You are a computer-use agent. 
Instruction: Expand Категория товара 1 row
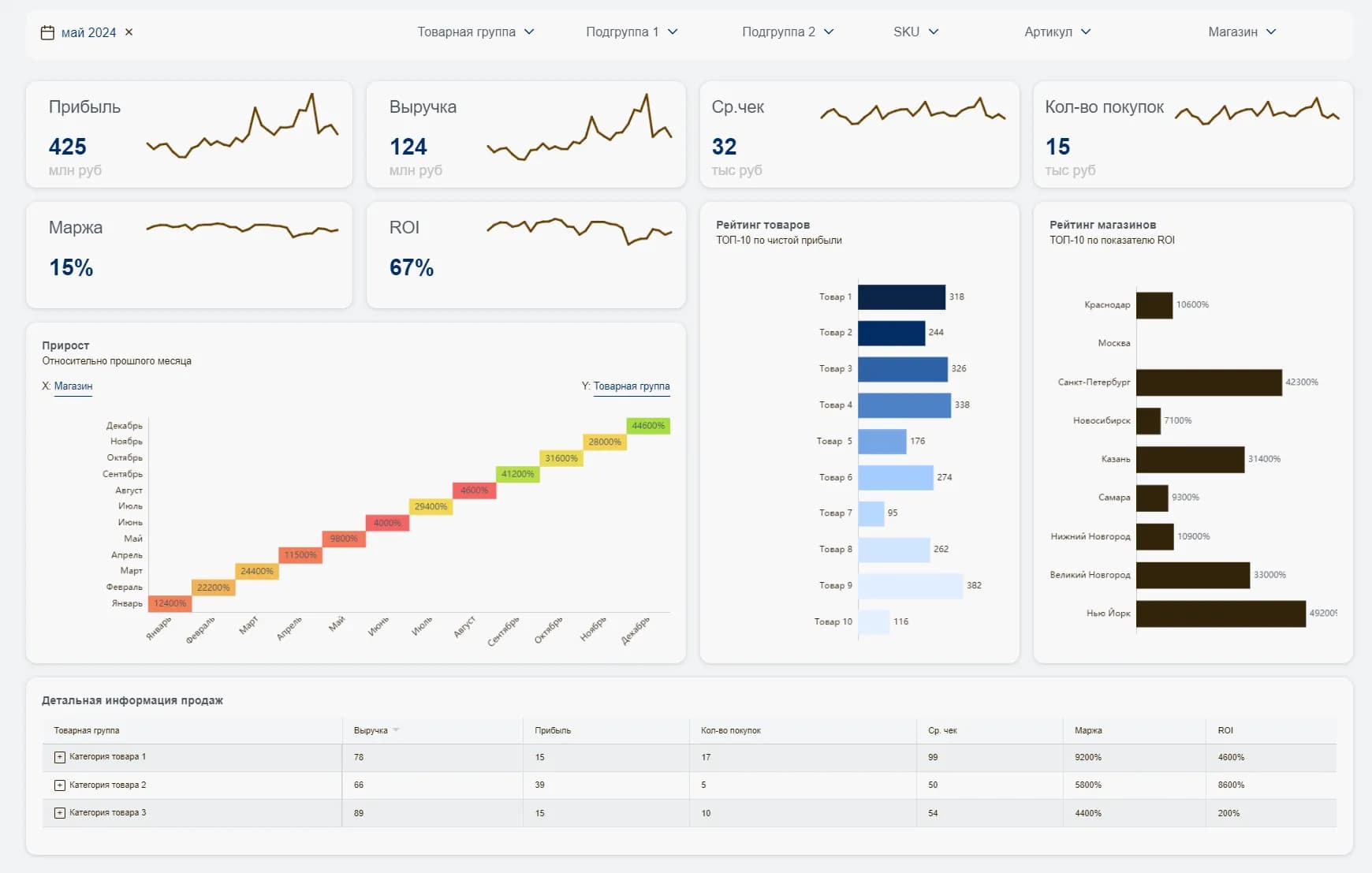coord(60,757)
